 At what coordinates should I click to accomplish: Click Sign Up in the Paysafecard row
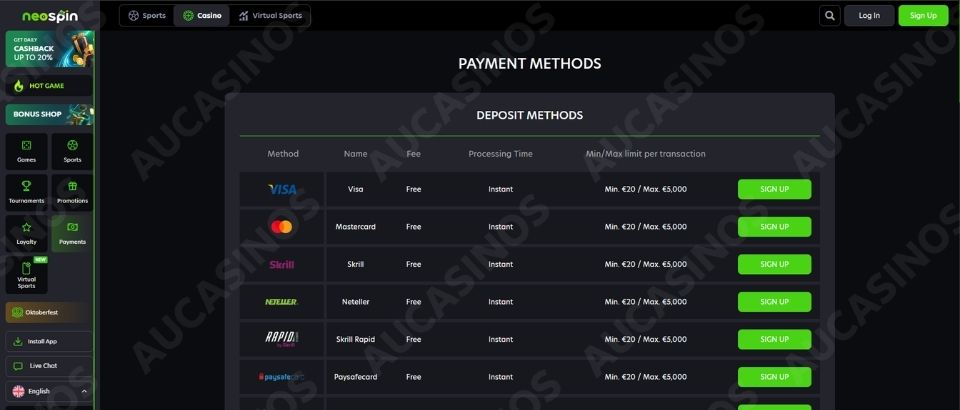(774, 377)
